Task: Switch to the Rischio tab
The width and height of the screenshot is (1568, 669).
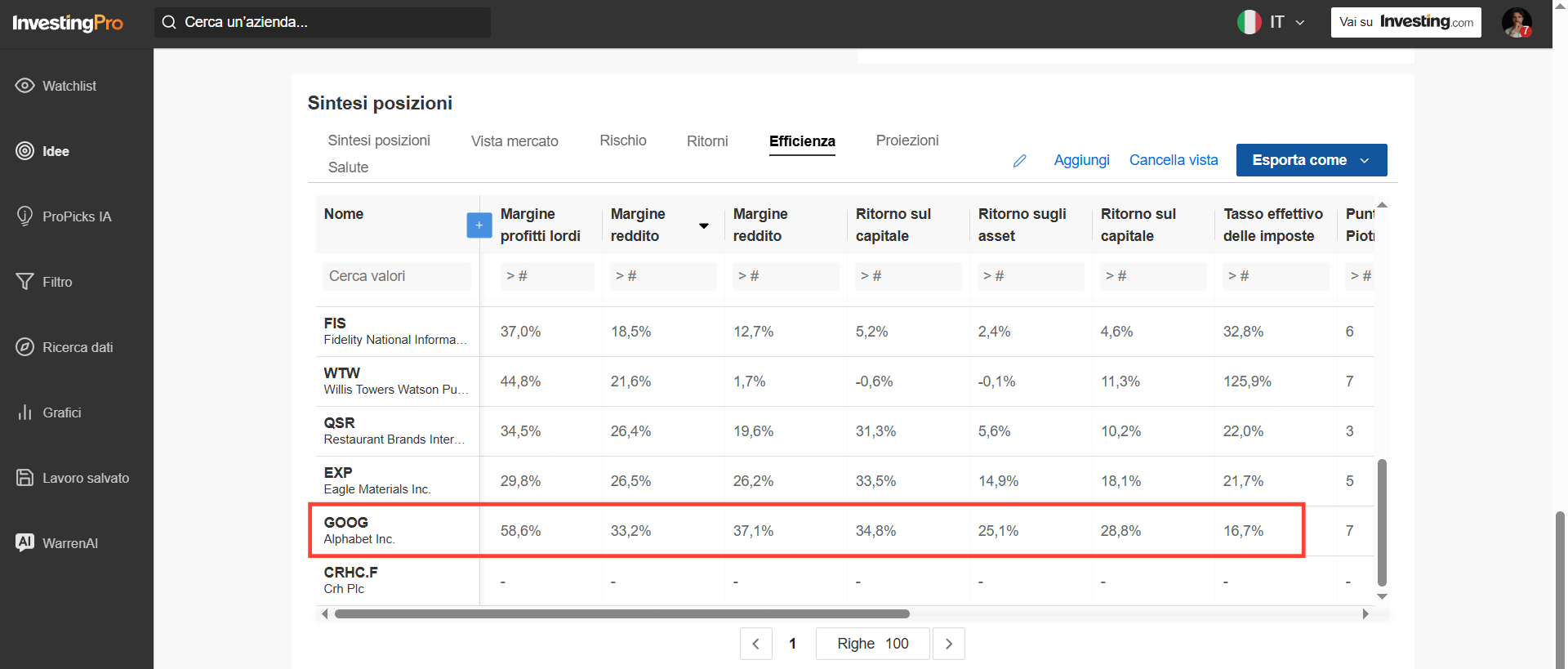Action: [x=623, y=140]
